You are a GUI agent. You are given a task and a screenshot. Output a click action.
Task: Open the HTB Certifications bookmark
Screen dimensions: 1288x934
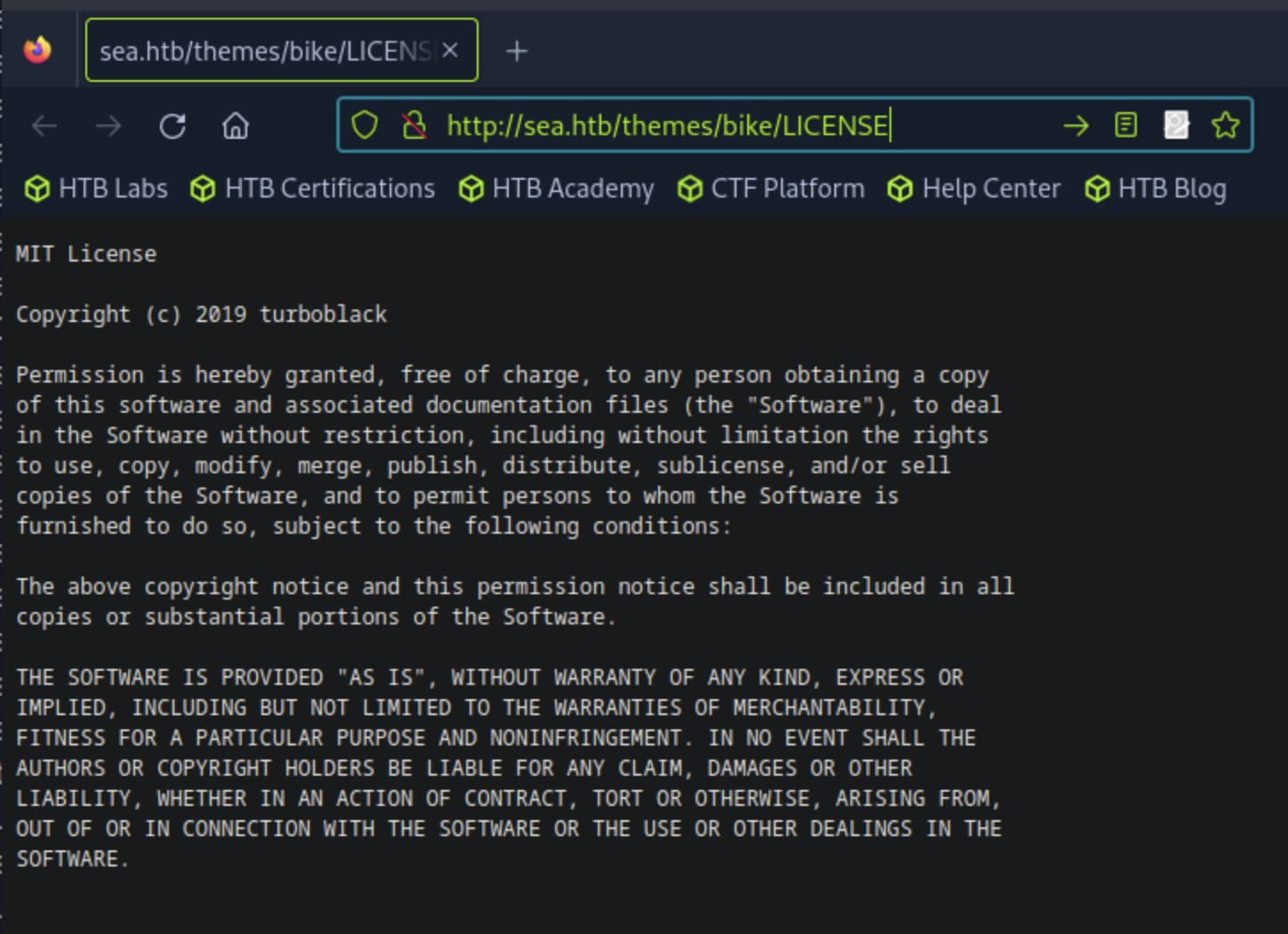(313, 189)
